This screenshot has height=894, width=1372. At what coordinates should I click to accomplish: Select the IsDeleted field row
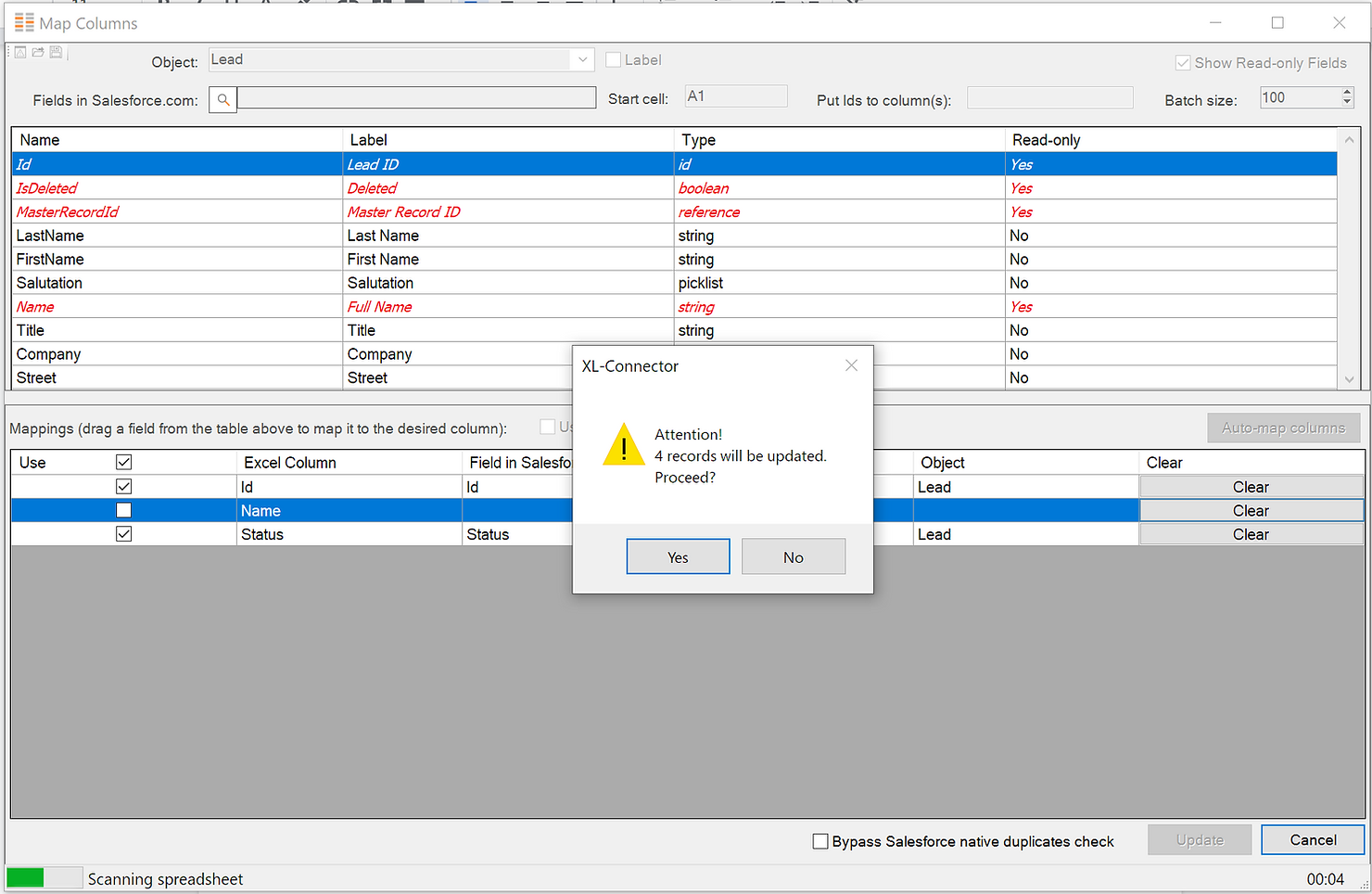[x=674, y=188]
